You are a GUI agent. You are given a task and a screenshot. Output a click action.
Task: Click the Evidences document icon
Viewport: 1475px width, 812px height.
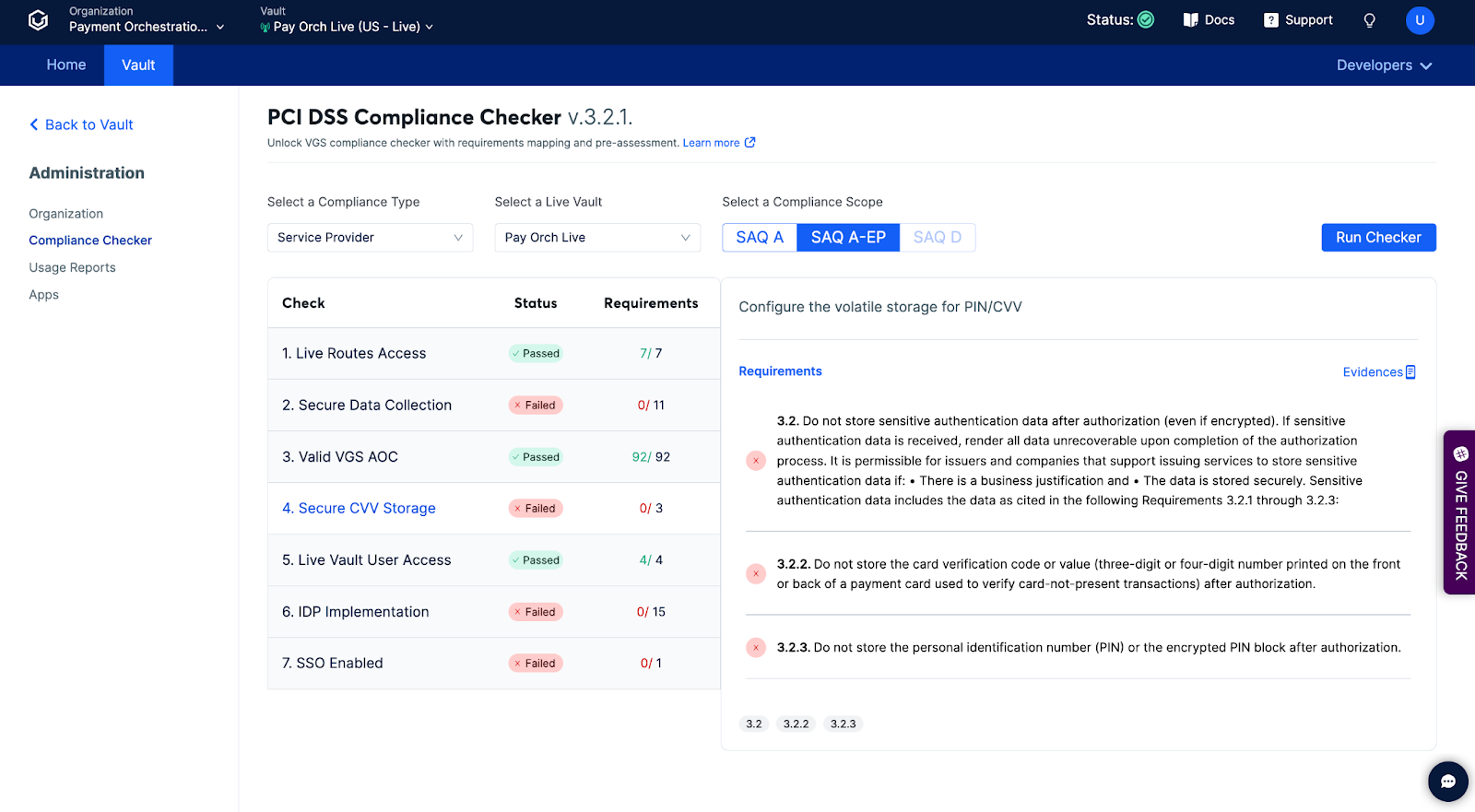(x=1410, y=372)
